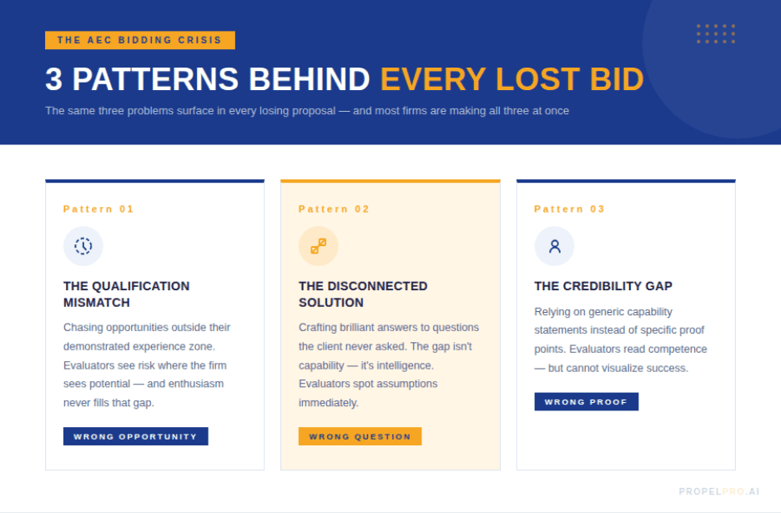Click the "Pattern 01" label
Viewport: 781px width, 513px height.
point(98,209)
